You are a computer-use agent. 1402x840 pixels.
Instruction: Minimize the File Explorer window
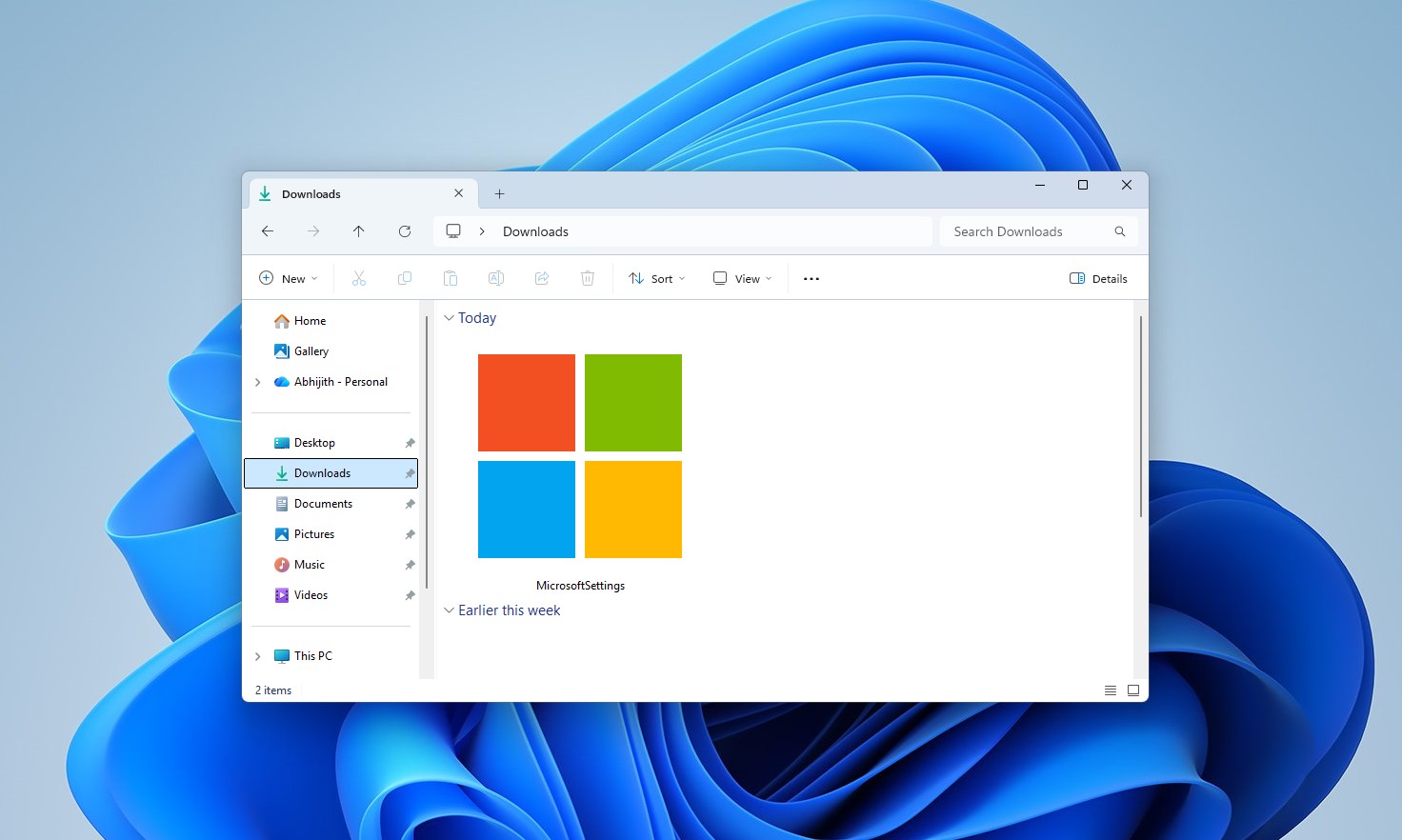click(1039, 186)
